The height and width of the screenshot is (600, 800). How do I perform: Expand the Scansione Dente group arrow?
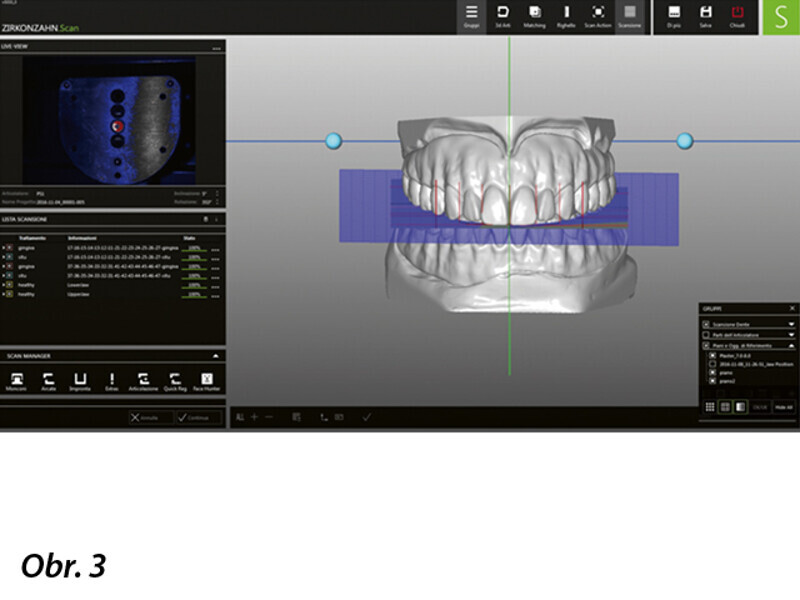pos(791,325)
